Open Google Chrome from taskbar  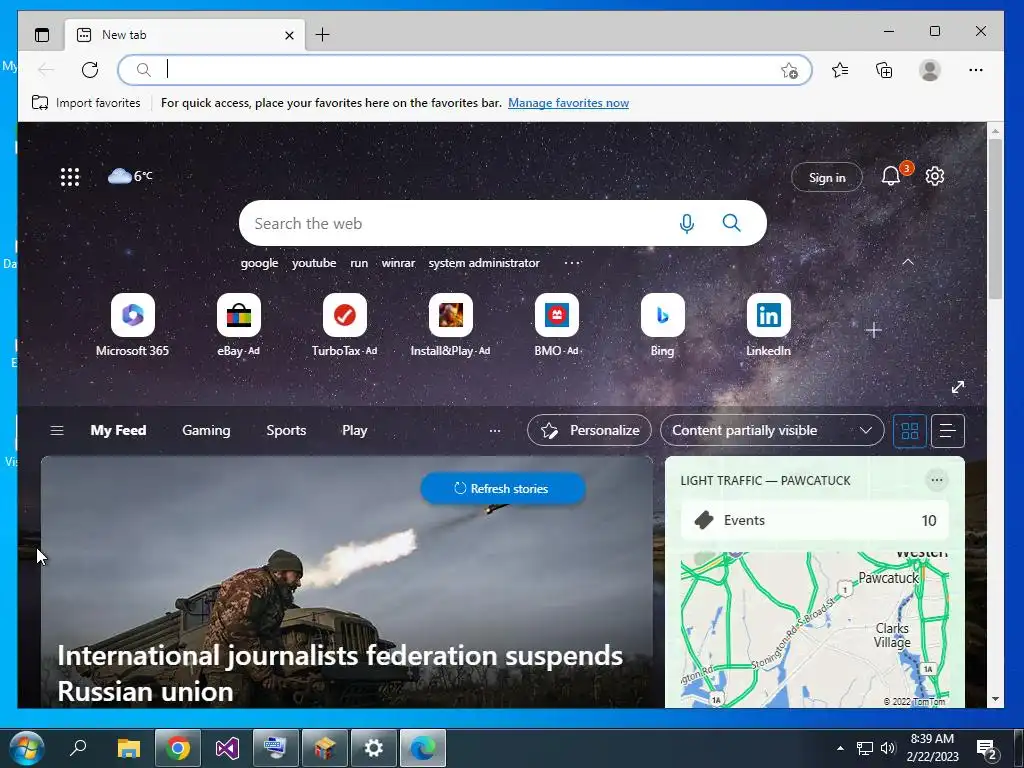(178, 748)
